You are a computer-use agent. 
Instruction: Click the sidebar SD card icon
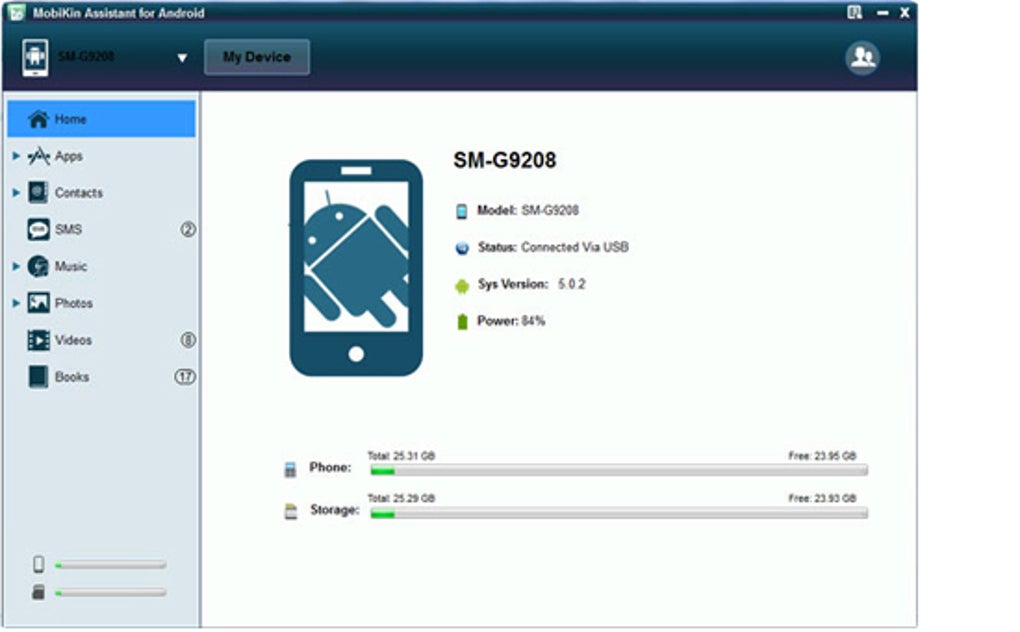click(38, 592)
